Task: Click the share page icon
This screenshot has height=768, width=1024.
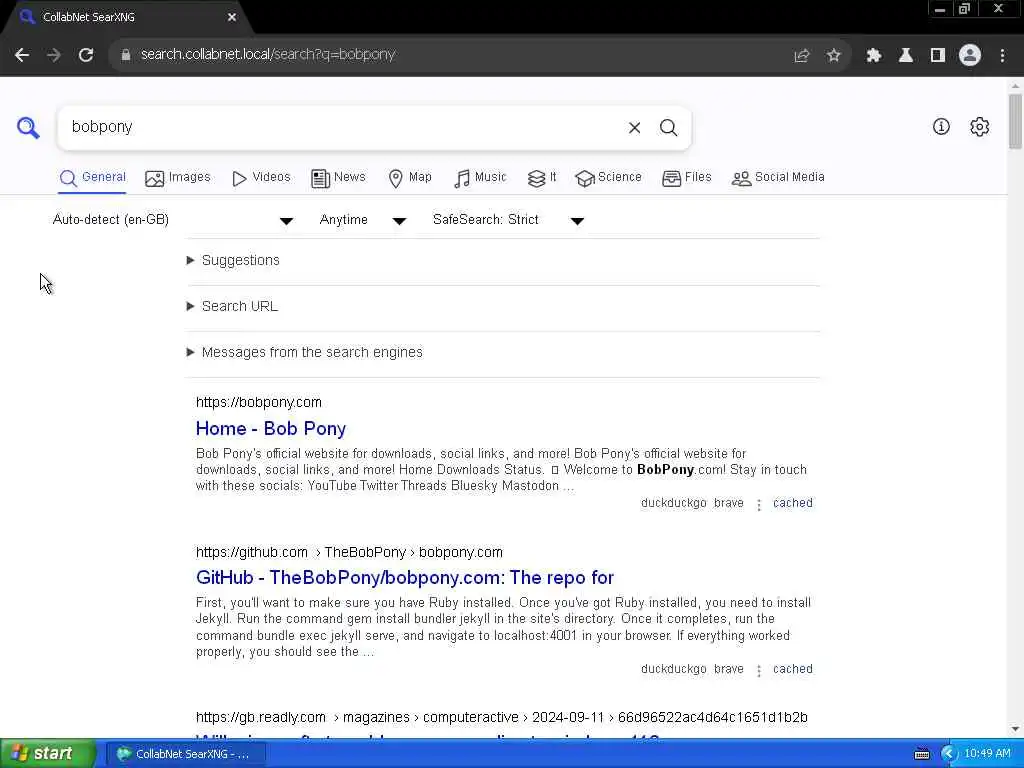Action: tap(801, 56)
